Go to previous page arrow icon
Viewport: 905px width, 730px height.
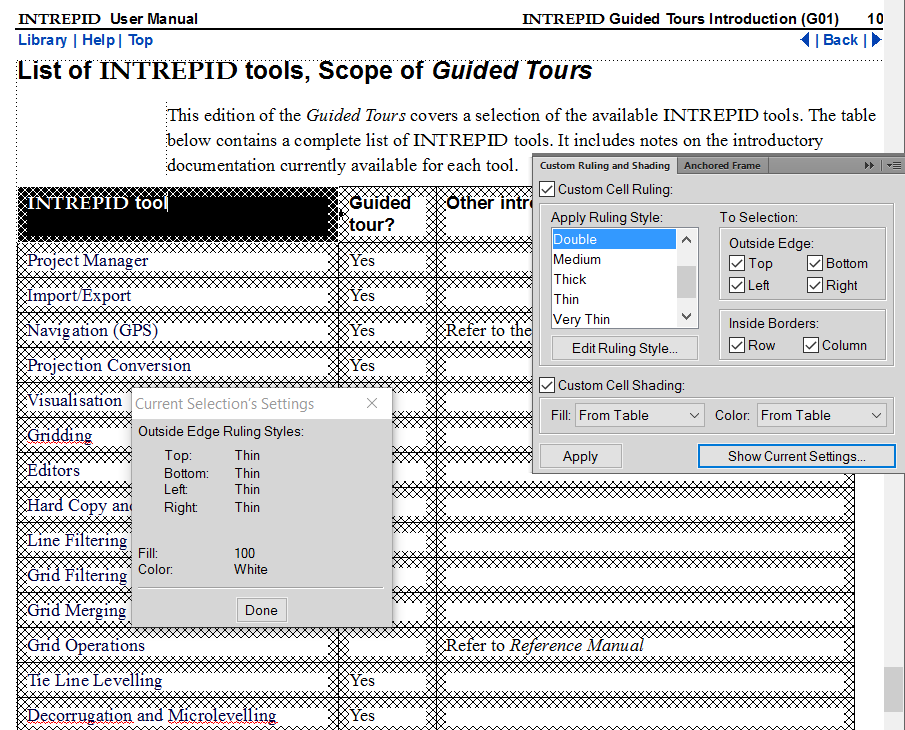pos(805,40)
